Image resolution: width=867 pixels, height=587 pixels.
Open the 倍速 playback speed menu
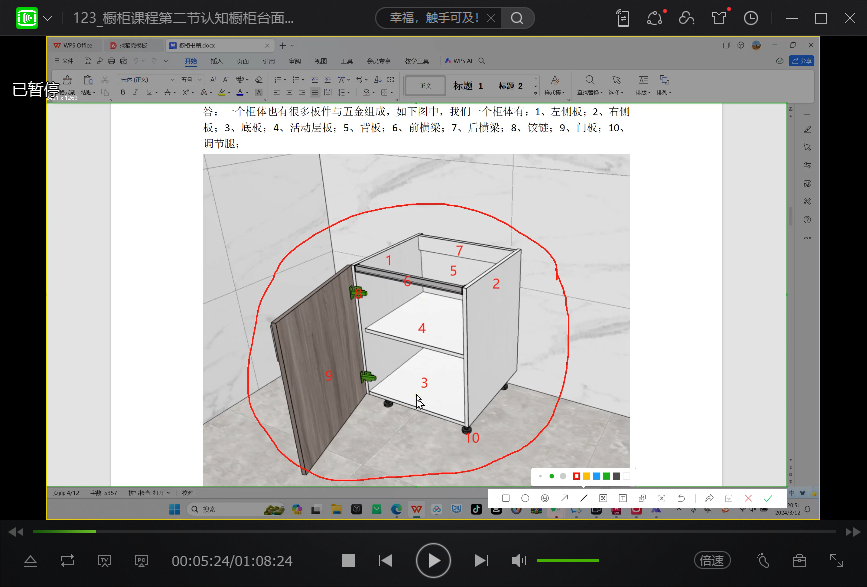[712, 561]
